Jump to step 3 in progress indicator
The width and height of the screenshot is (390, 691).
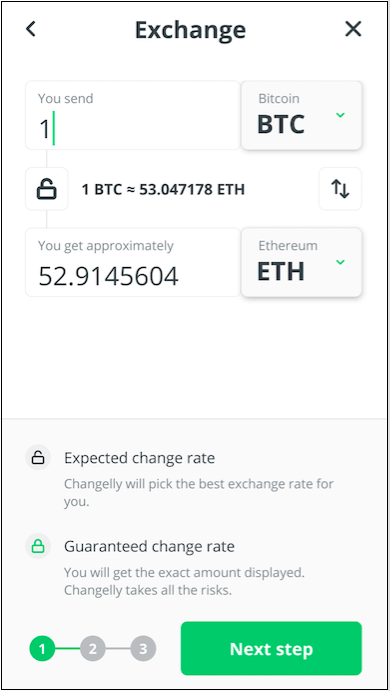click(x=143, y=649)
